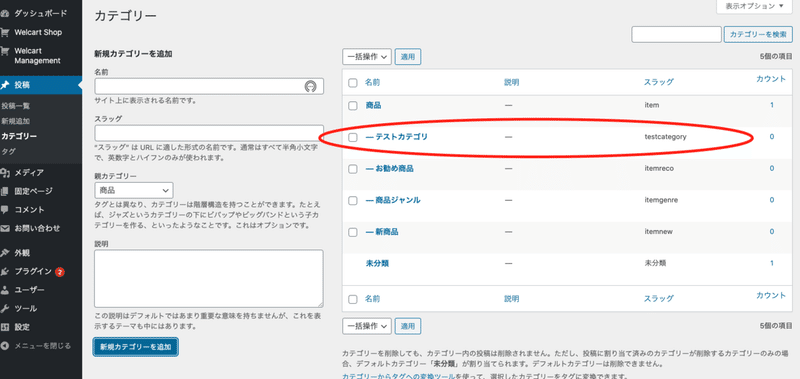The height and width of the screenshot is (379, 800).
Task: Check the box for 新商品
Action: coord(353,232)
